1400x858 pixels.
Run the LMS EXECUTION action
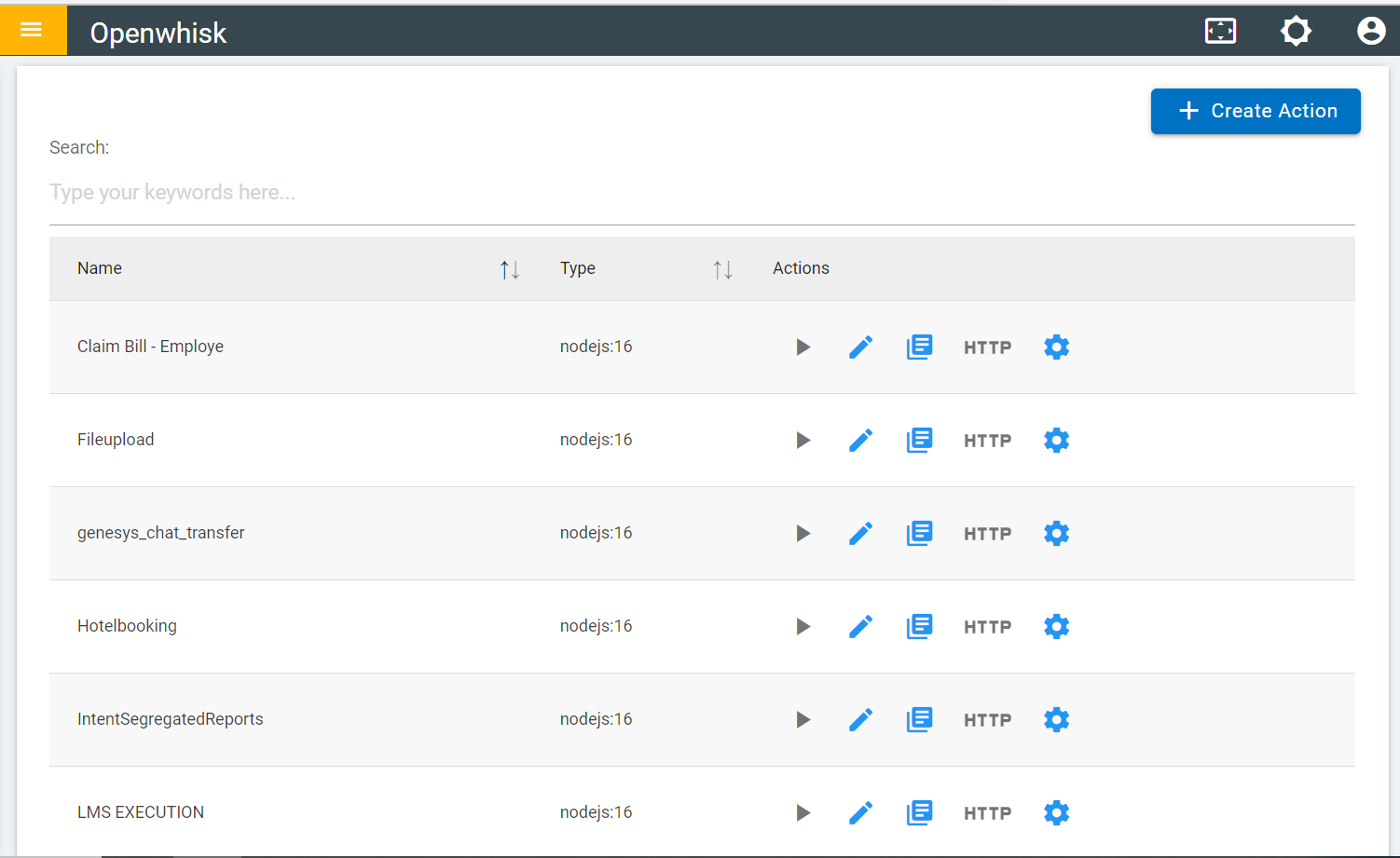(803, 813)
